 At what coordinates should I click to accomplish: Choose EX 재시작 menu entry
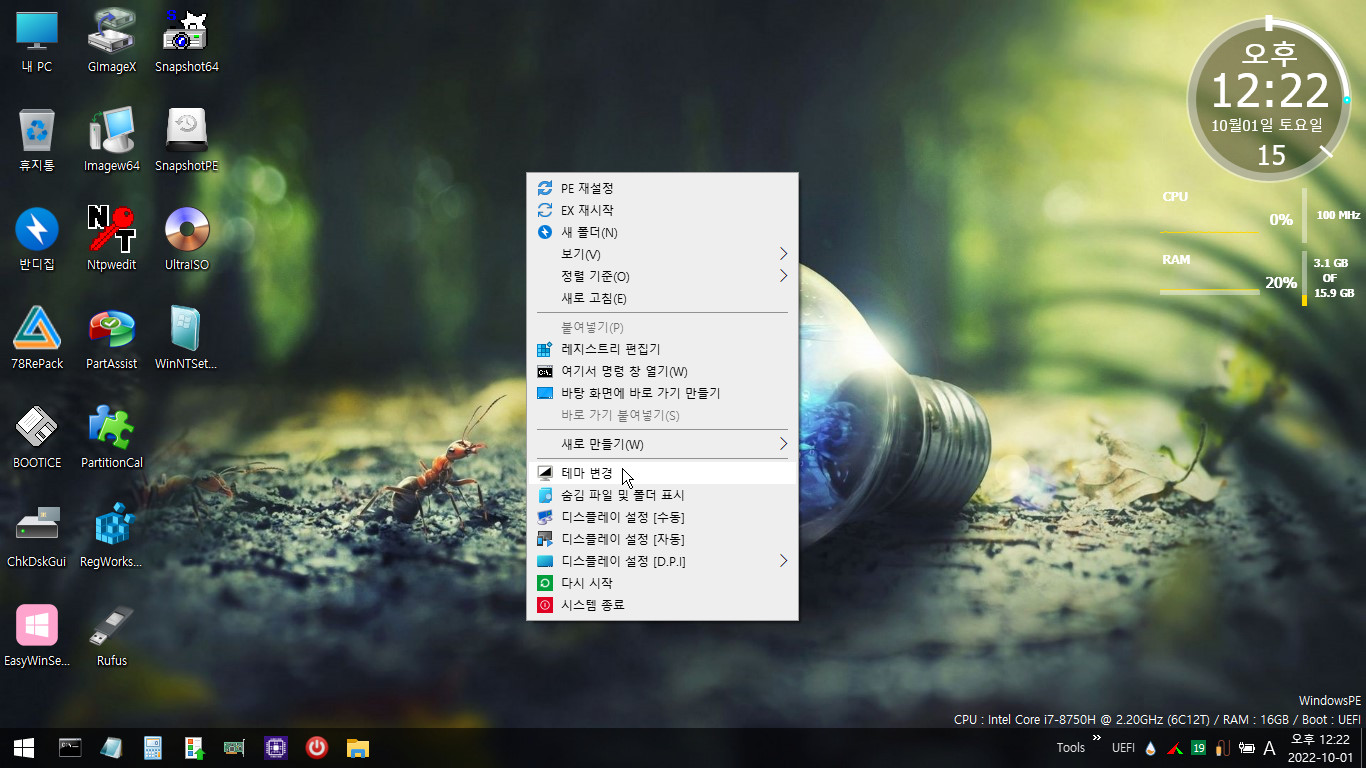tap(662, 210)
